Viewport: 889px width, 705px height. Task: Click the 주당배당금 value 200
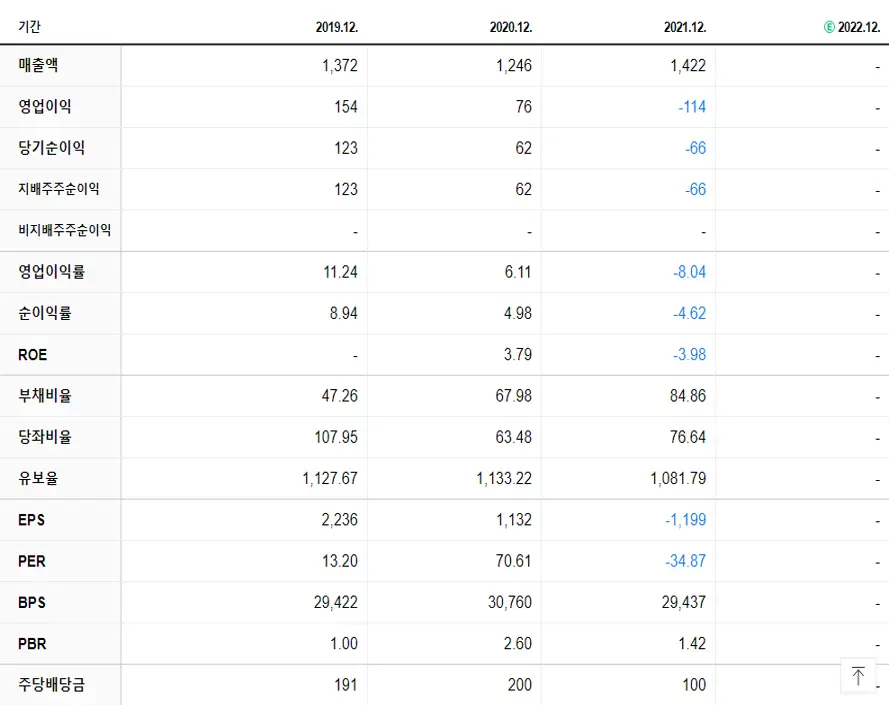pos(519,685)
